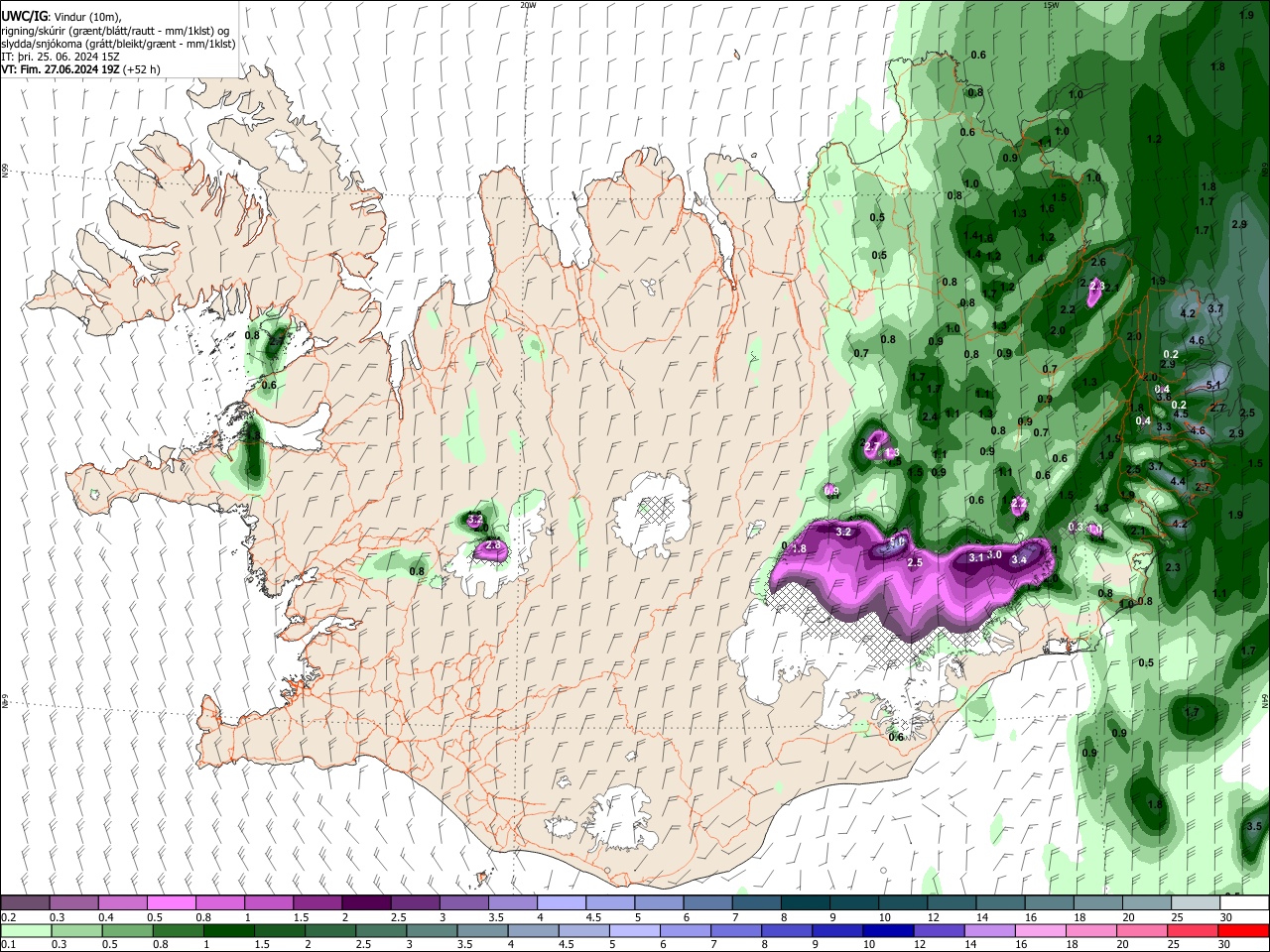
Task: Click the 'slydda/snjókoma' legend description line
Action: pos(118,44)
